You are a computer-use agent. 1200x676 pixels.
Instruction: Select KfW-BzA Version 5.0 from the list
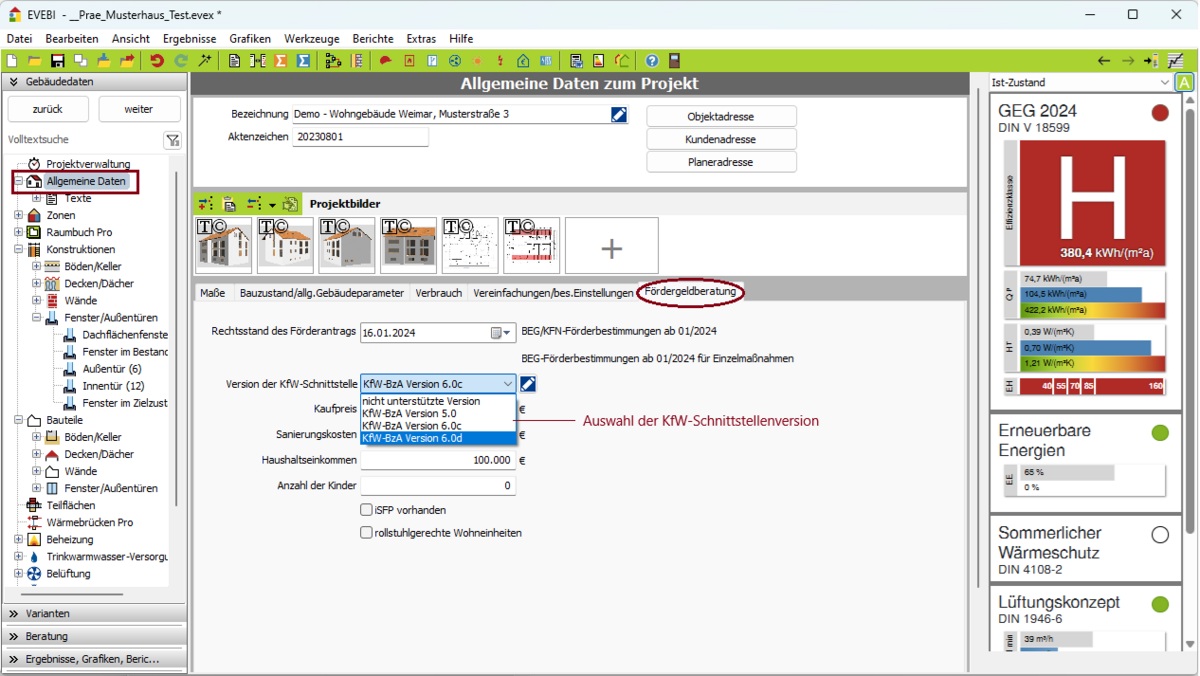(438, 413)
